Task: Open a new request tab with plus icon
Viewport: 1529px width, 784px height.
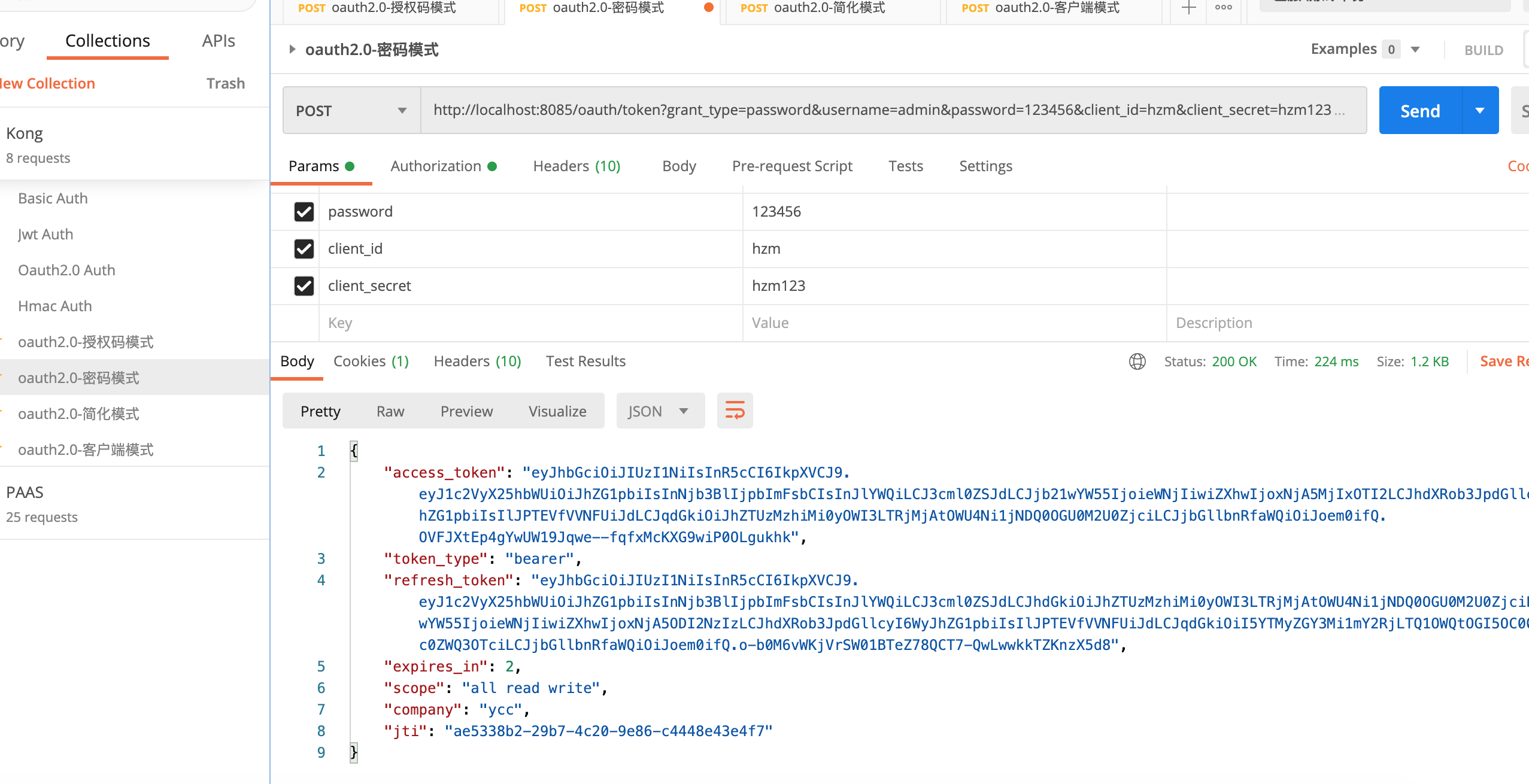Action: [x=1188, y=8]
